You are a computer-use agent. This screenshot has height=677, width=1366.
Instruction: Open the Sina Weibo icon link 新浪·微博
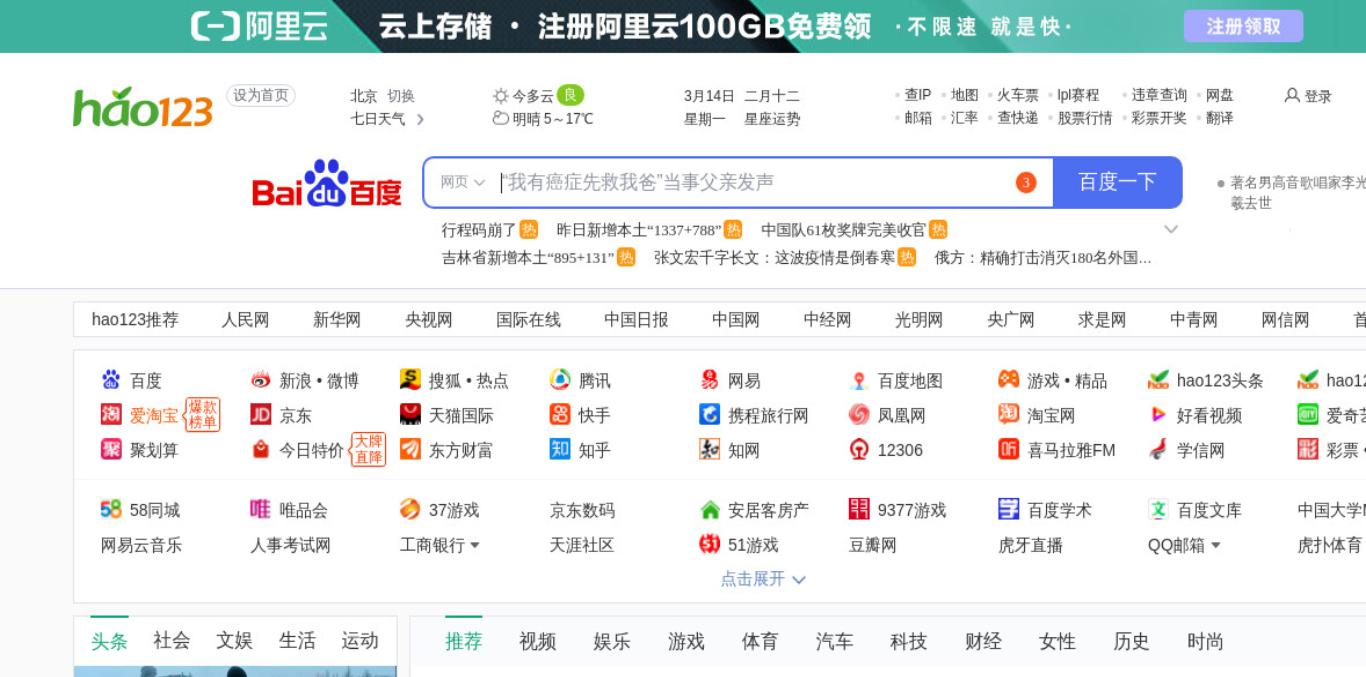[x=304, y=381]
